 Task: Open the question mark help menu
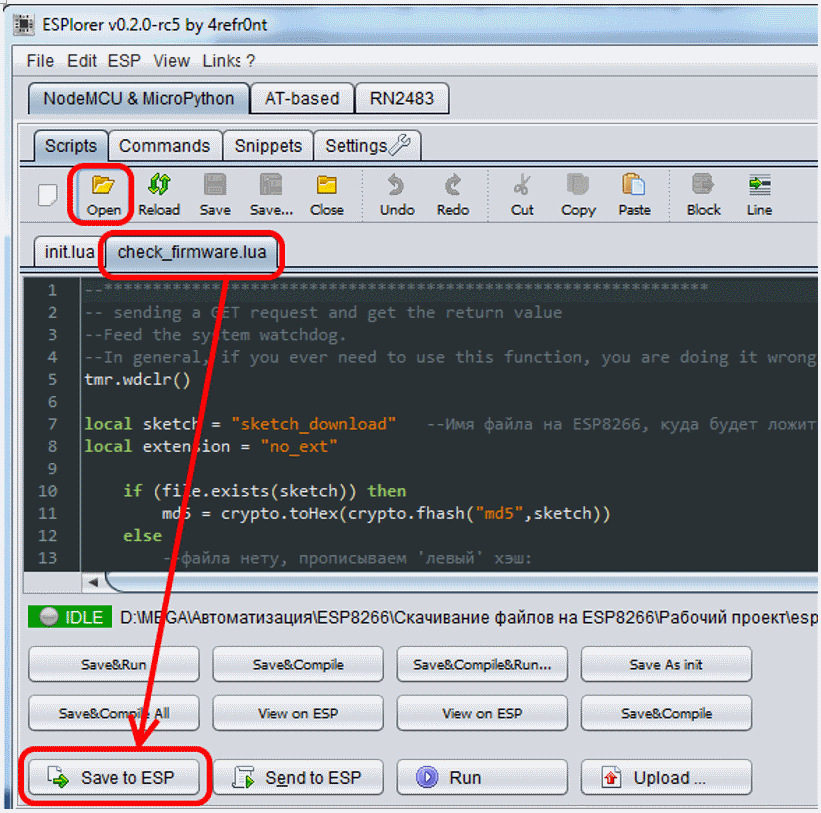click(250, 61)
